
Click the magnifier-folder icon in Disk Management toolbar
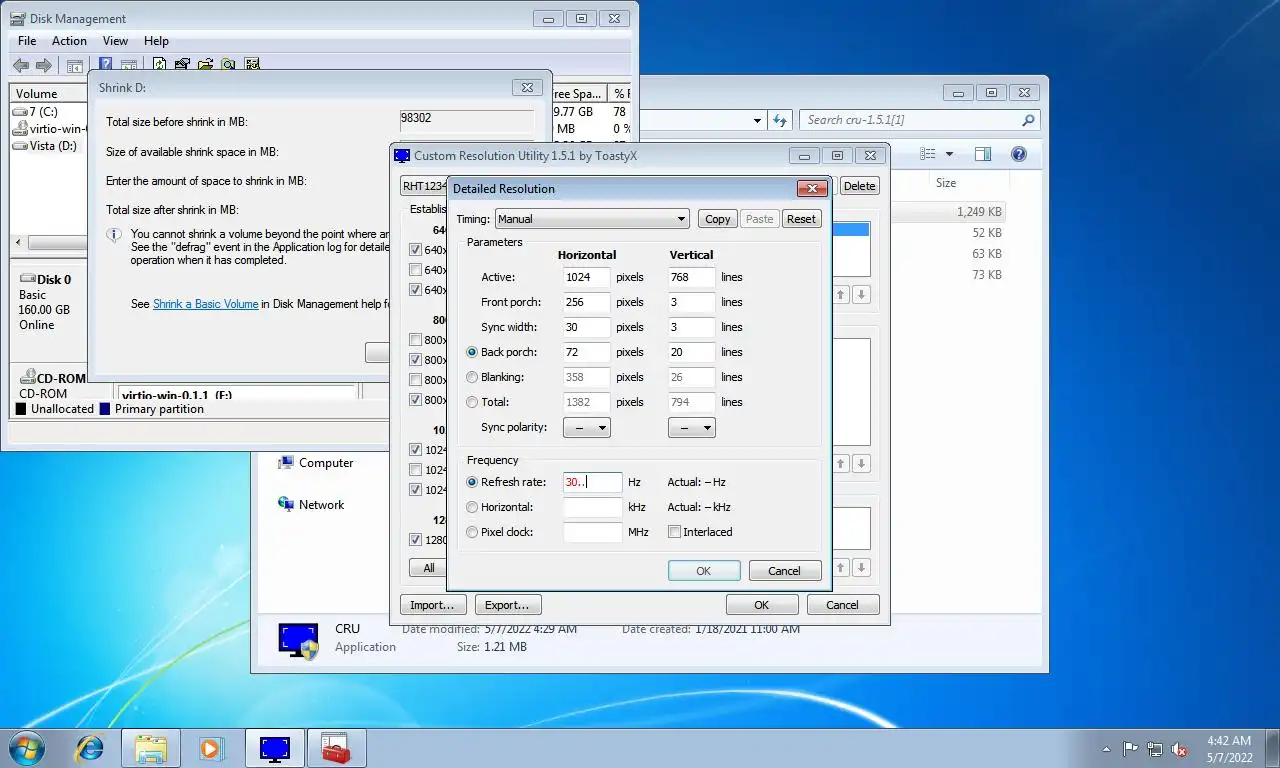[229, 65]
